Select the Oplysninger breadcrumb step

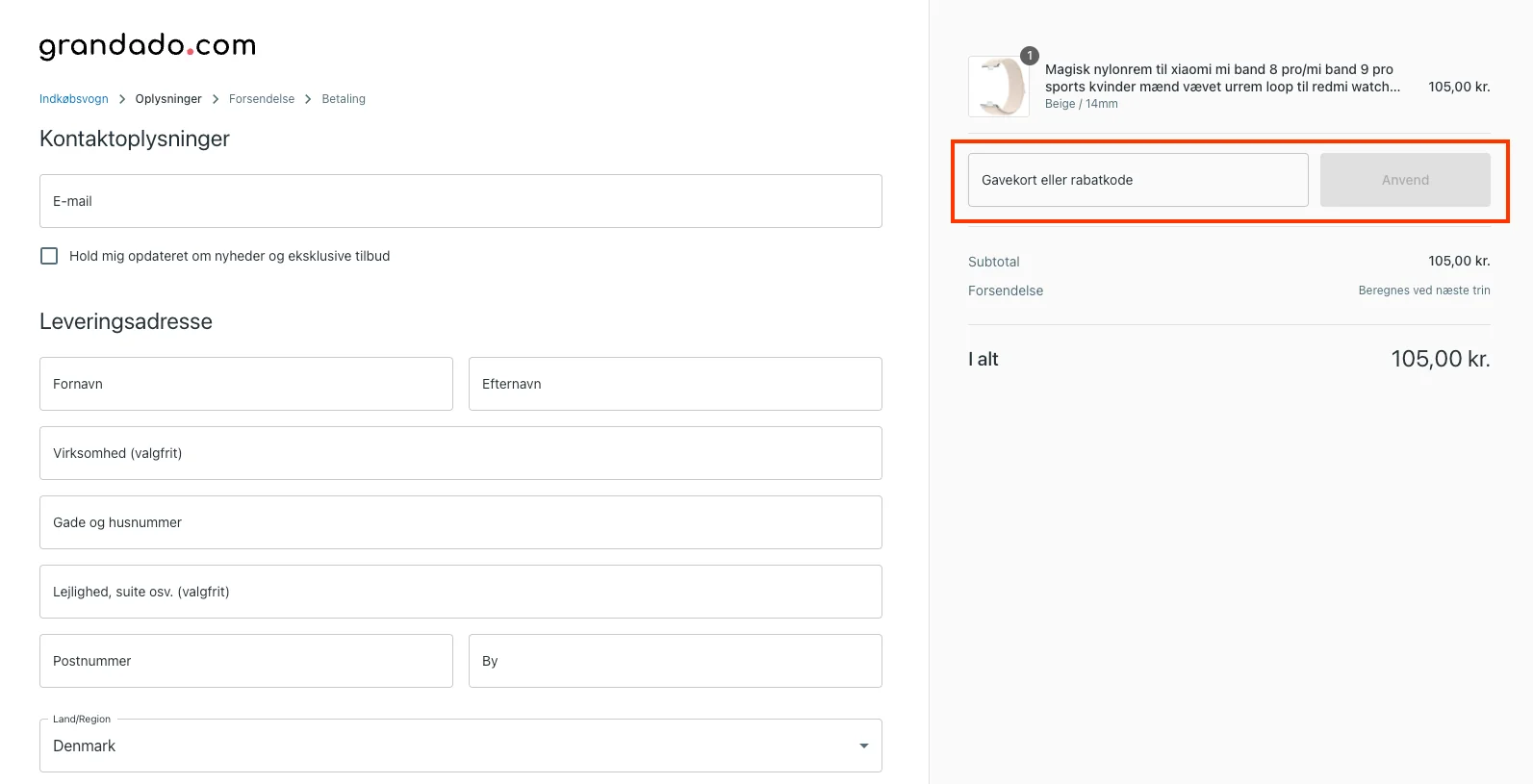[x=168, y=99]
